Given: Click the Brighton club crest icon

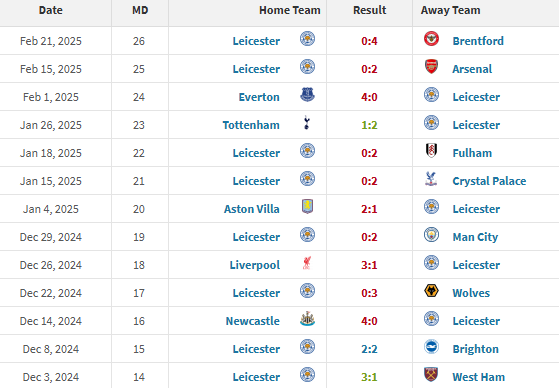Looking at the screenshot, I should [x=431, y=347].
